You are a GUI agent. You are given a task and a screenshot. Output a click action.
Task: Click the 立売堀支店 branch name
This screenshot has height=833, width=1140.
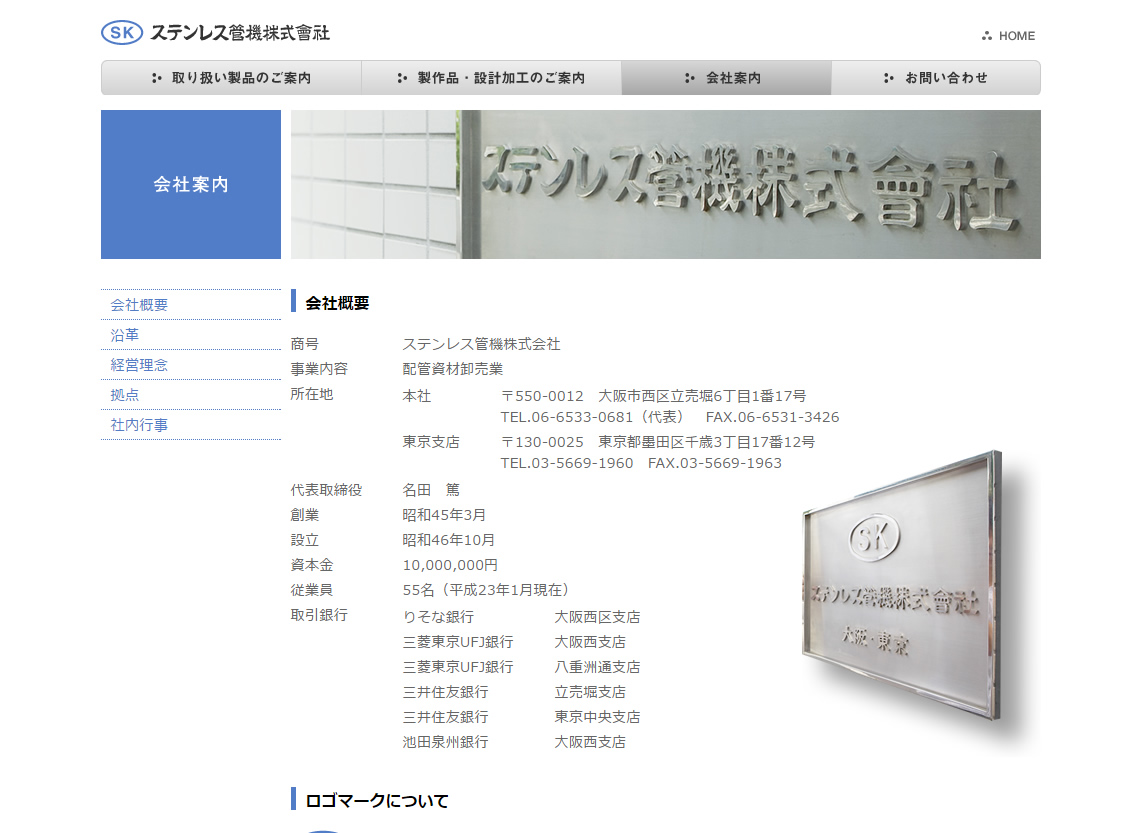590,692
